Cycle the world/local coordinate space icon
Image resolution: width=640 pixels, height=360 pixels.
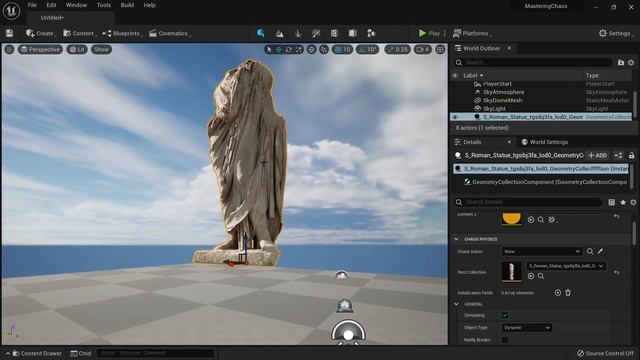pyautogui.click(x=311, y=49)
